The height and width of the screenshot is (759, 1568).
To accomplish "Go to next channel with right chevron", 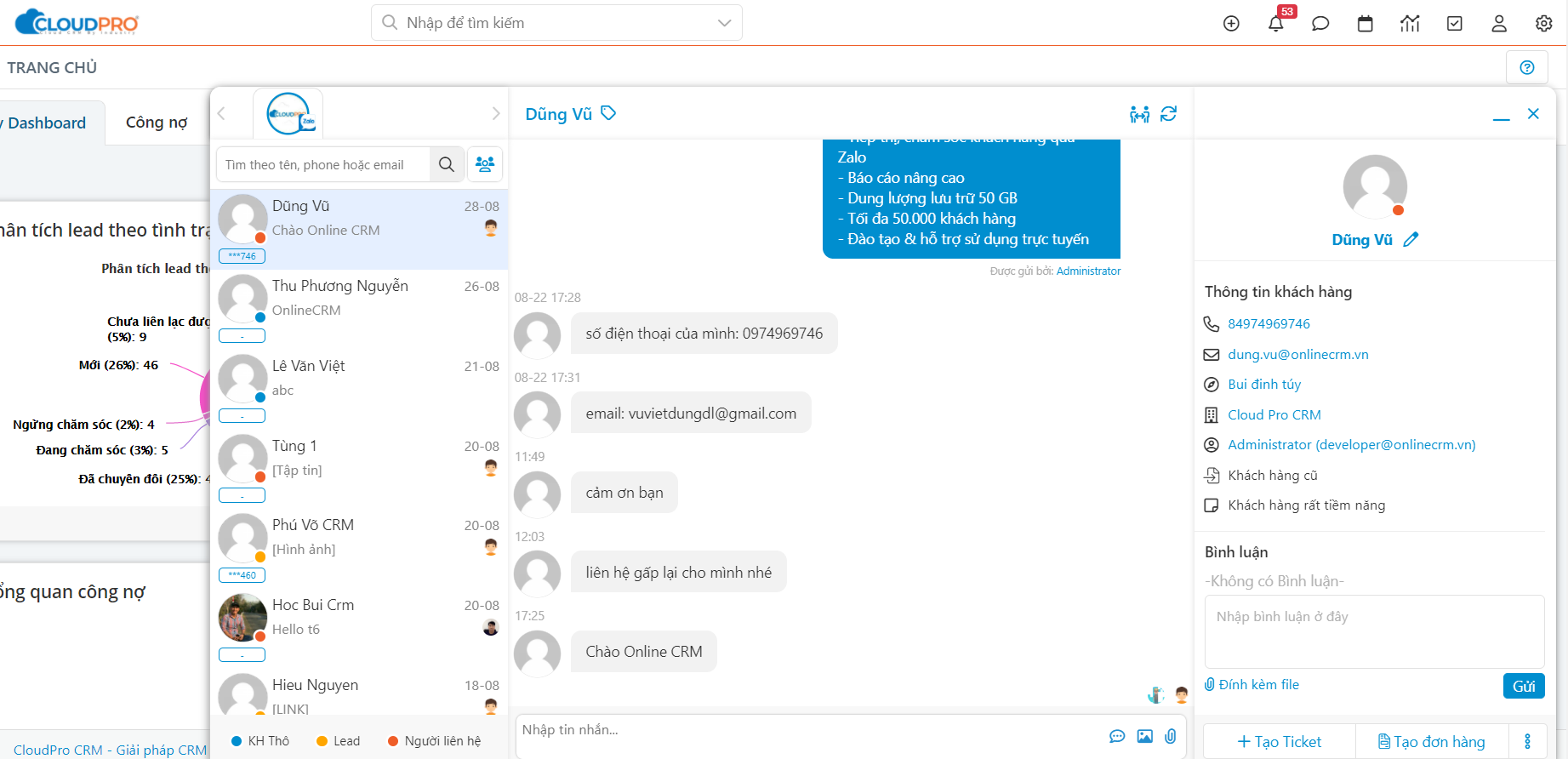I will [496, 113].
